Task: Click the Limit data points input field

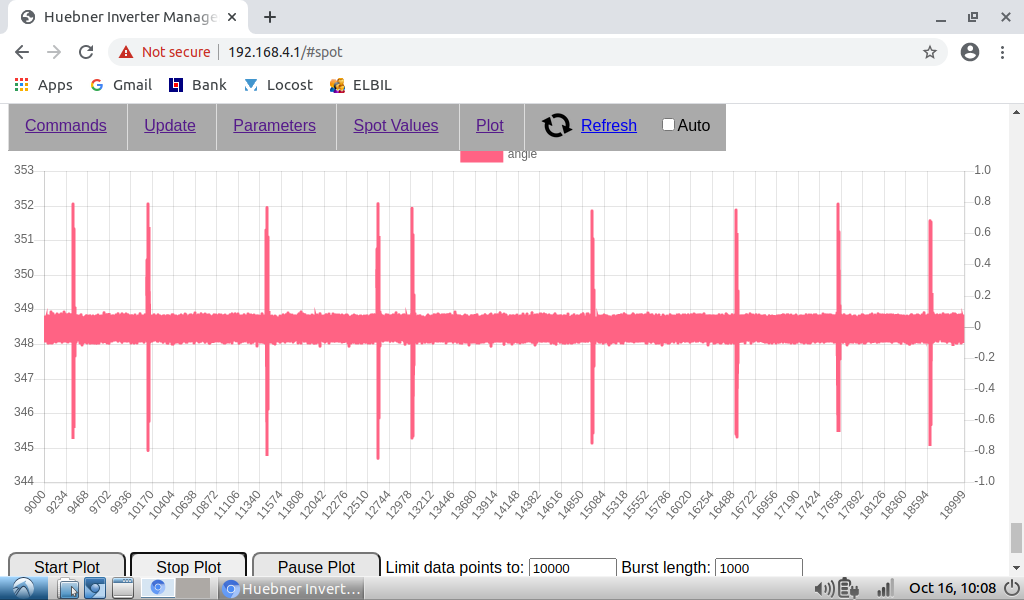Action: 572,568
